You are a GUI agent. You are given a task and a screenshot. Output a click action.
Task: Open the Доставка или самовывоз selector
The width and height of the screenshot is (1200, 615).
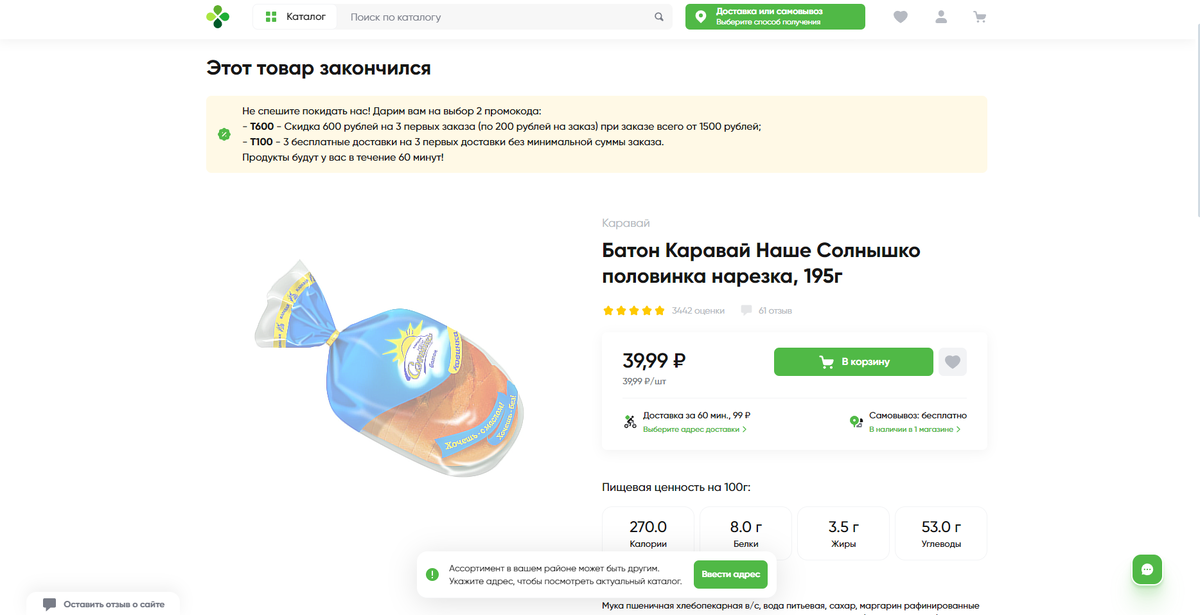point(775,16)
